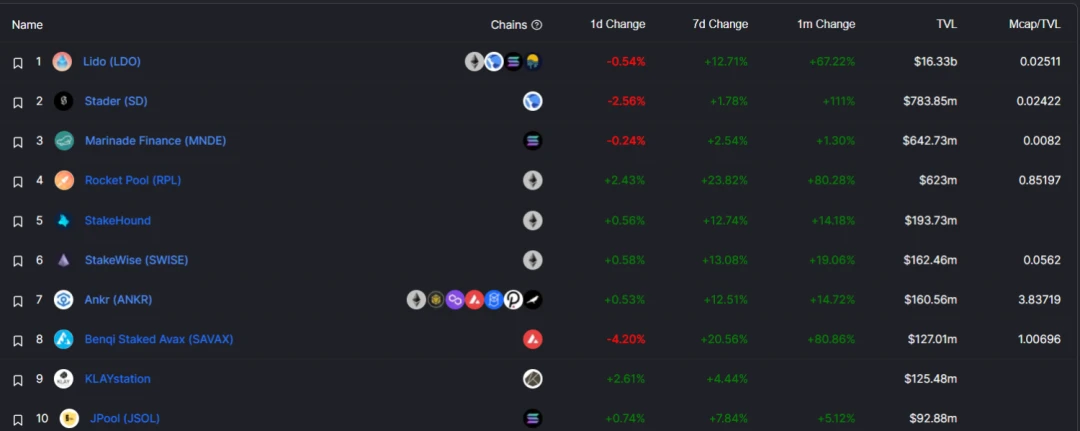
Task: Sort by 1m Change column
Action: 827,24
